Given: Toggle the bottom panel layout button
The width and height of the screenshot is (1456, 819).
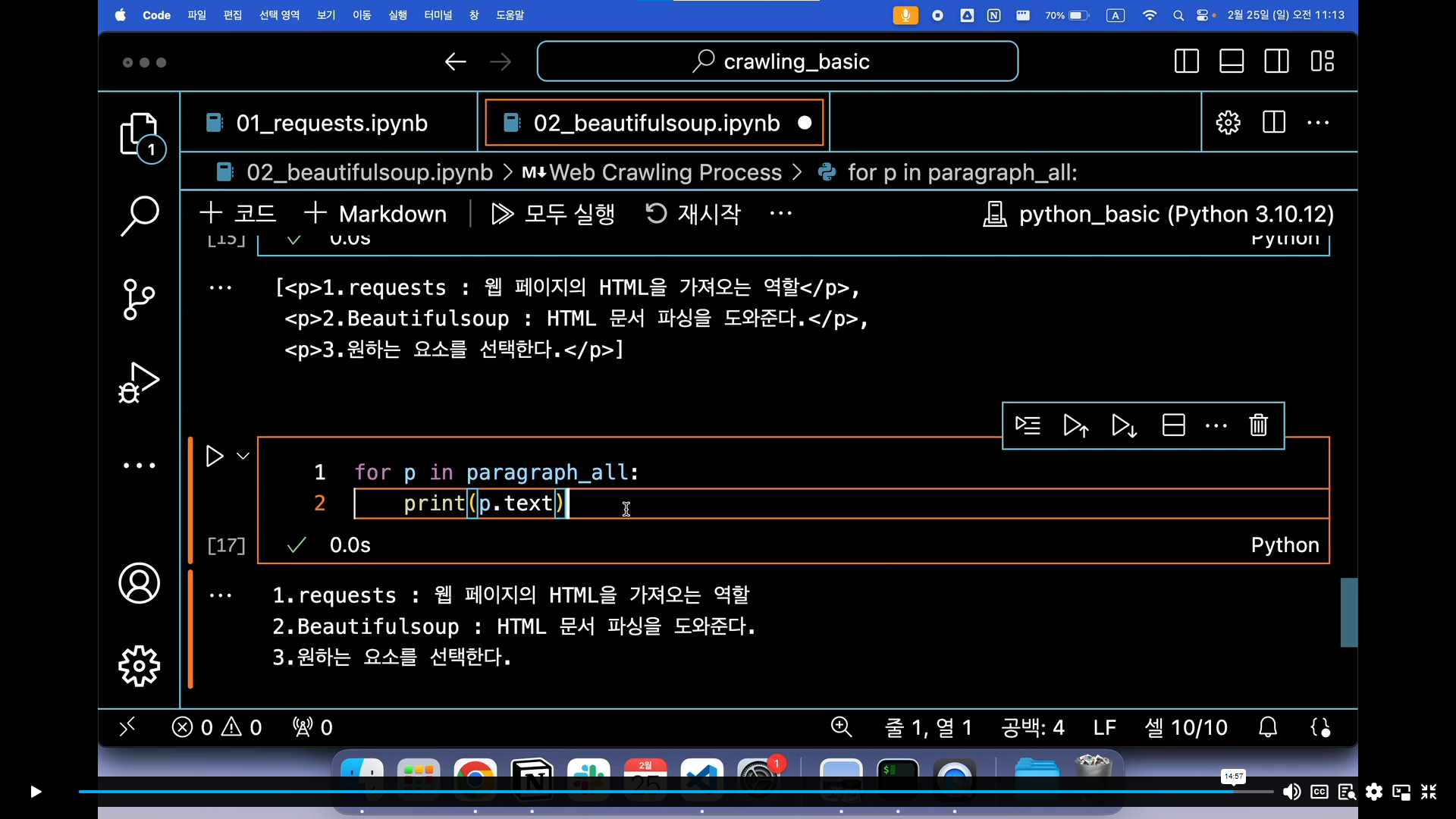Looking at the screenshot, I should coord(1231,61).
